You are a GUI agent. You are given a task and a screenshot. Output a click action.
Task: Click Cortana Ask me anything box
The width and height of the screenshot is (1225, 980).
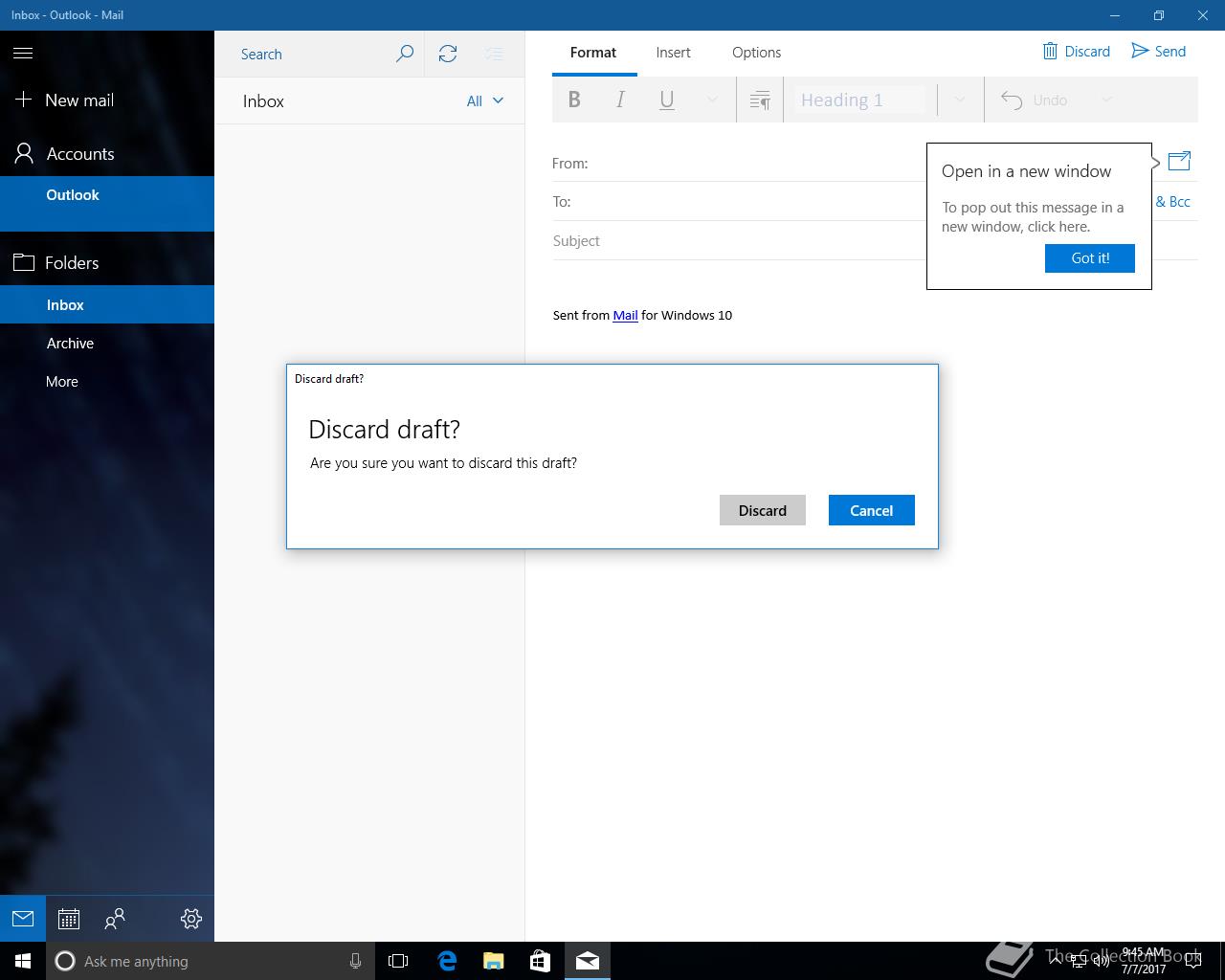(211, 961)
